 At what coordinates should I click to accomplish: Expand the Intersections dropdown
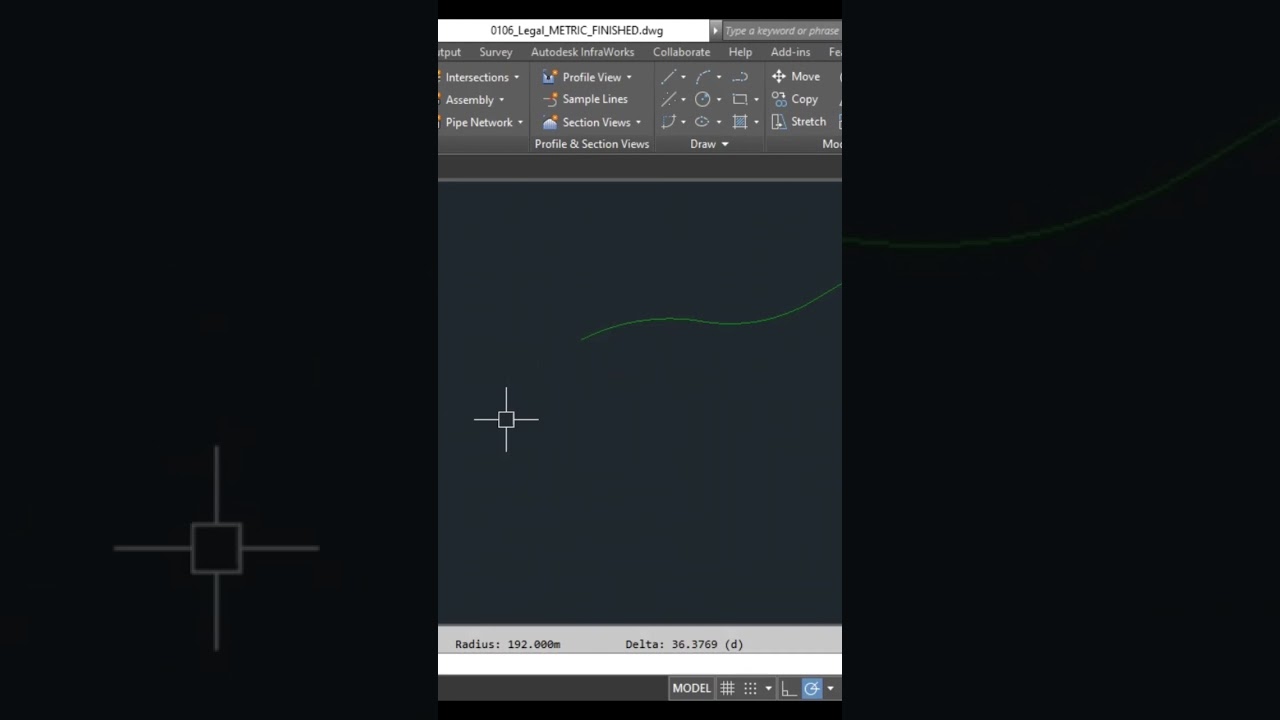(517, 77)
